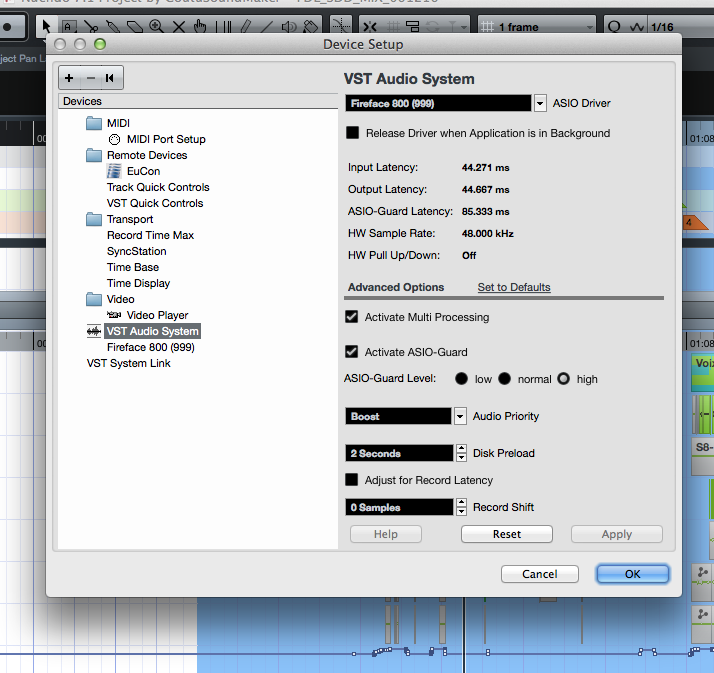Image resolution: width=714 pixels, height=673 pixels.
Task: Select Fireface 800 (999) in device tree
Action: 150,347
